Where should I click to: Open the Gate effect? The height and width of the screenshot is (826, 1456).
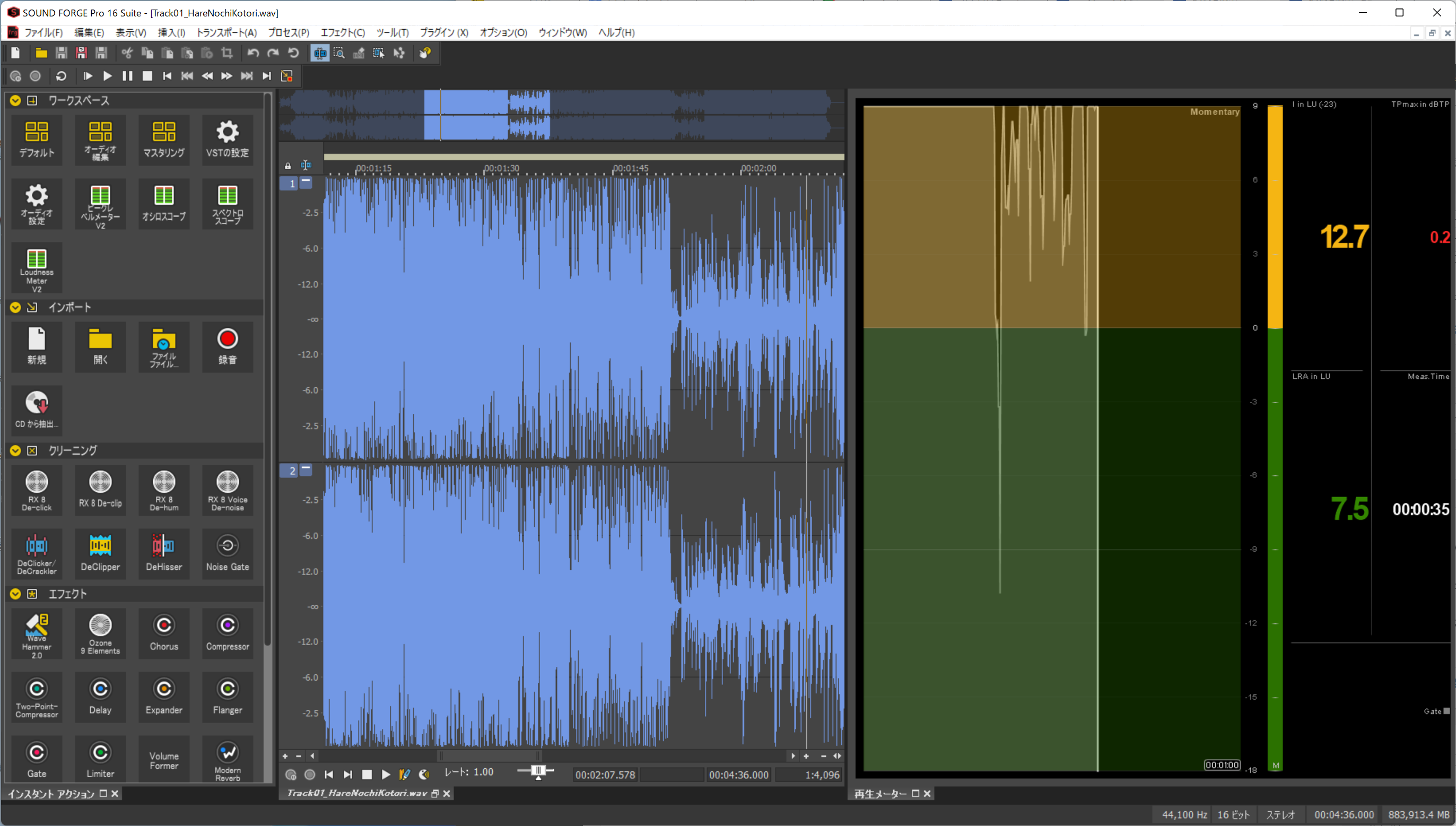point(37,760)
